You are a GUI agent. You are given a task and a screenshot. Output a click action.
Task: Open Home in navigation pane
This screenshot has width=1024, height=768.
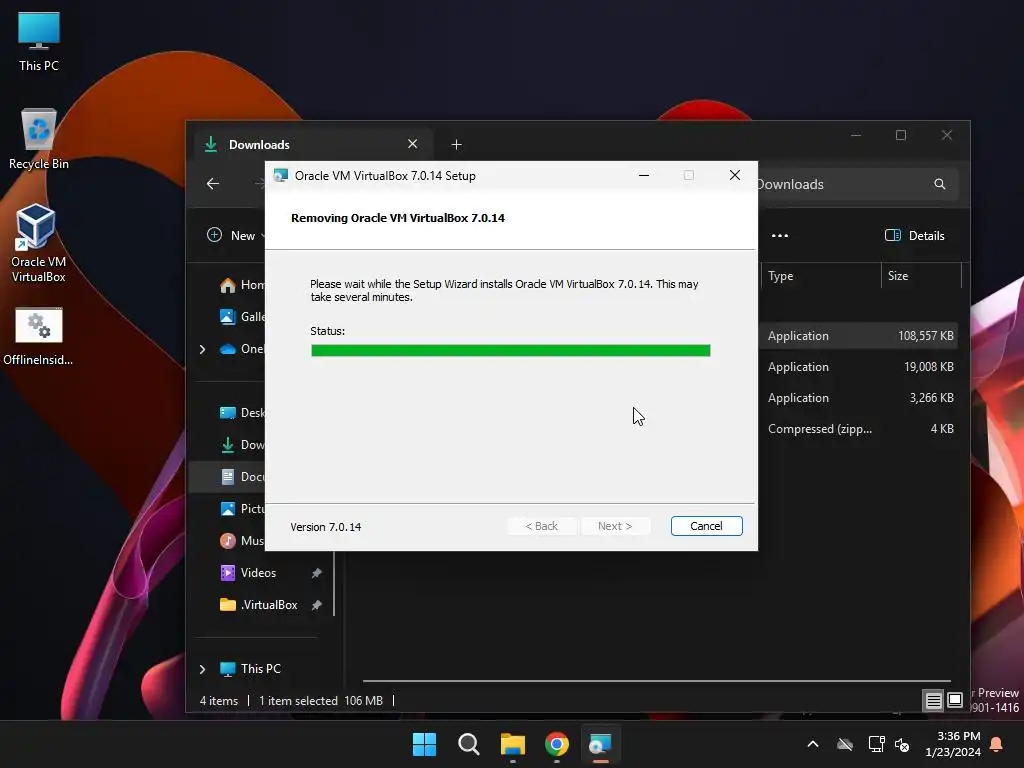coord(242,285)
